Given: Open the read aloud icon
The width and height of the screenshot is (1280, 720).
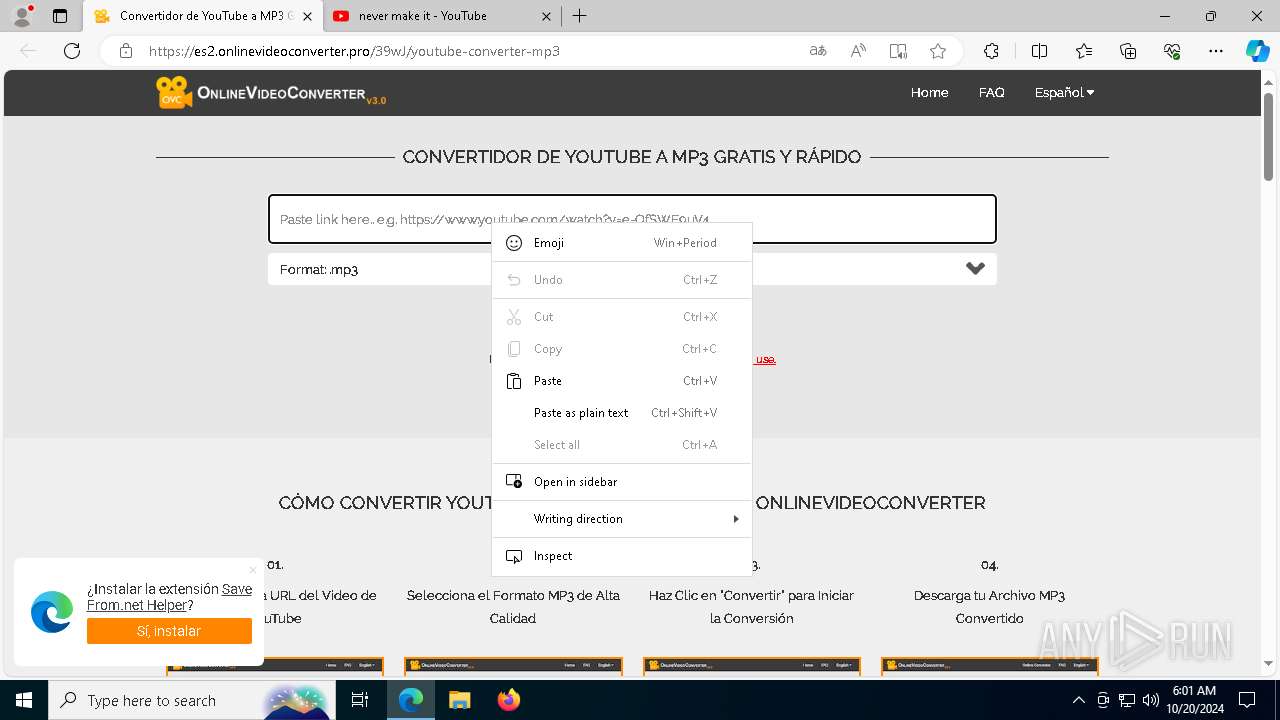Looking at the screenshot, I should 858,51.
